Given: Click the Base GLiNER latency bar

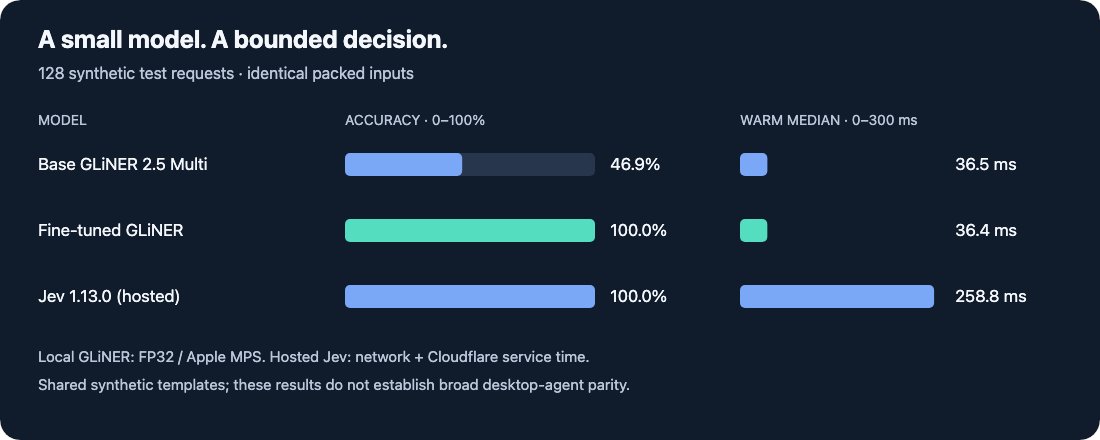Looking at the screenshot, I should tap(753, 164).
